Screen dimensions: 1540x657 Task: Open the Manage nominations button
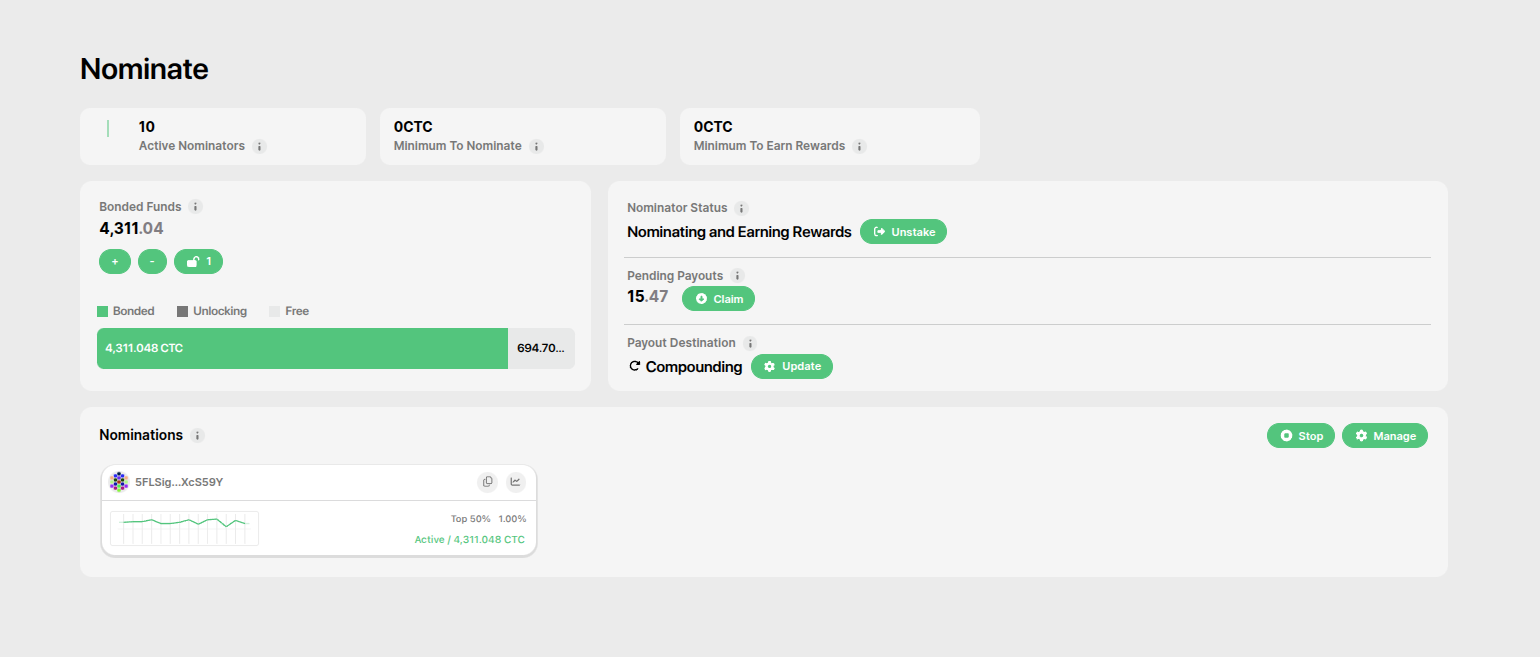click(x=1384, y=436)
